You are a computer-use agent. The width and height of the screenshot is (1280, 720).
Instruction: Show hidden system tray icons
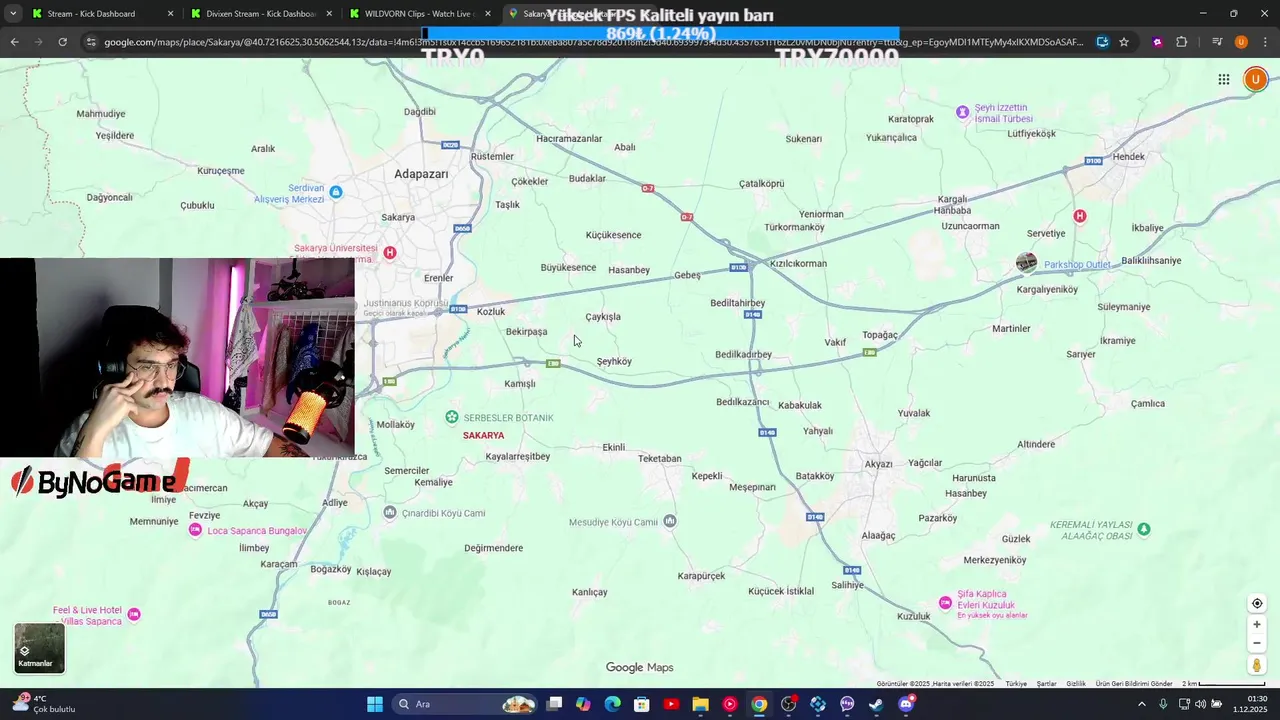pos(1142,704)
